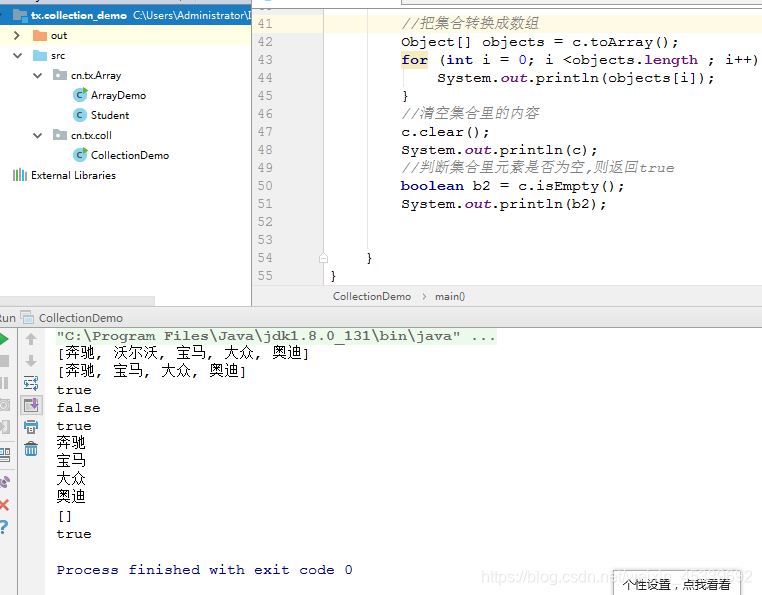The image size is (762, 595).
Task: Click the c.clear(); line in editor
Action: click(x=445, y=132)
